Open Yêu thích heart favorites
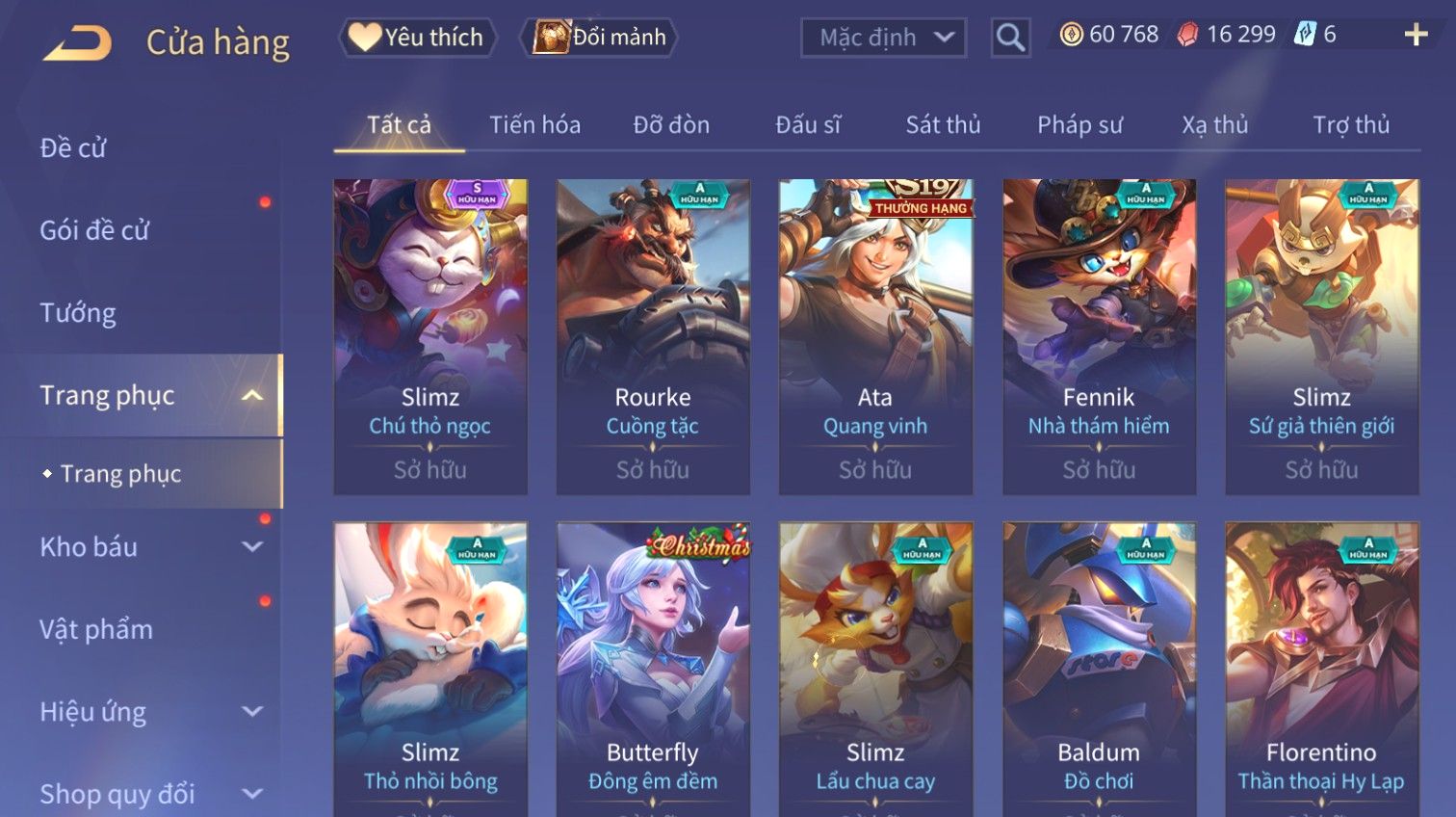The width and height of the screenshot is (1456, 817). click(x=417, y=38)
